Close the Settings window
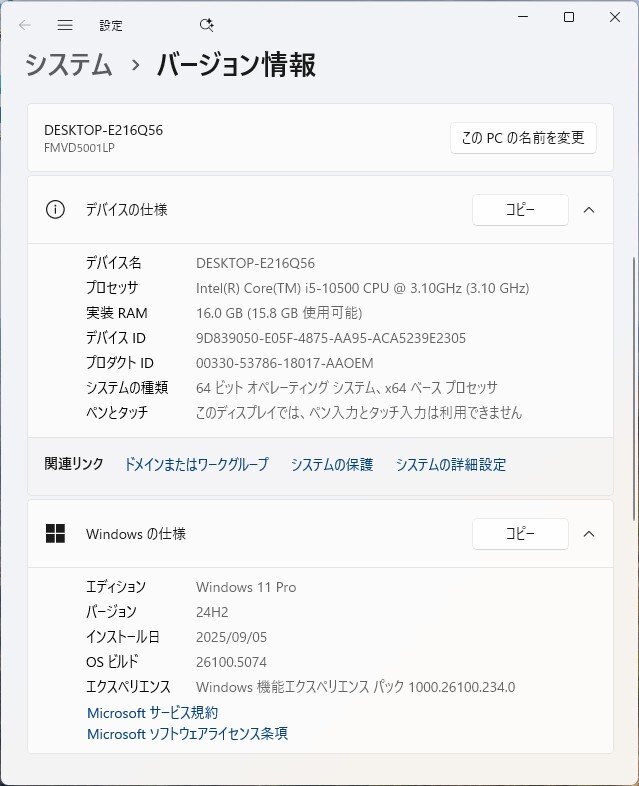 [x=614, y=17]
